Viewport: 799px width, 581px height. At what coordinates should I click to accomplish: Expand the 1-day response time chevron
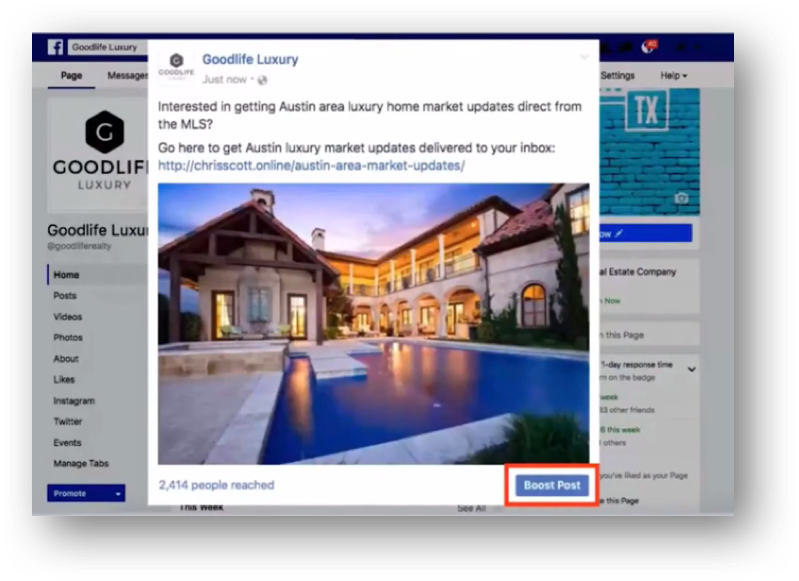(x=691, y=369)
